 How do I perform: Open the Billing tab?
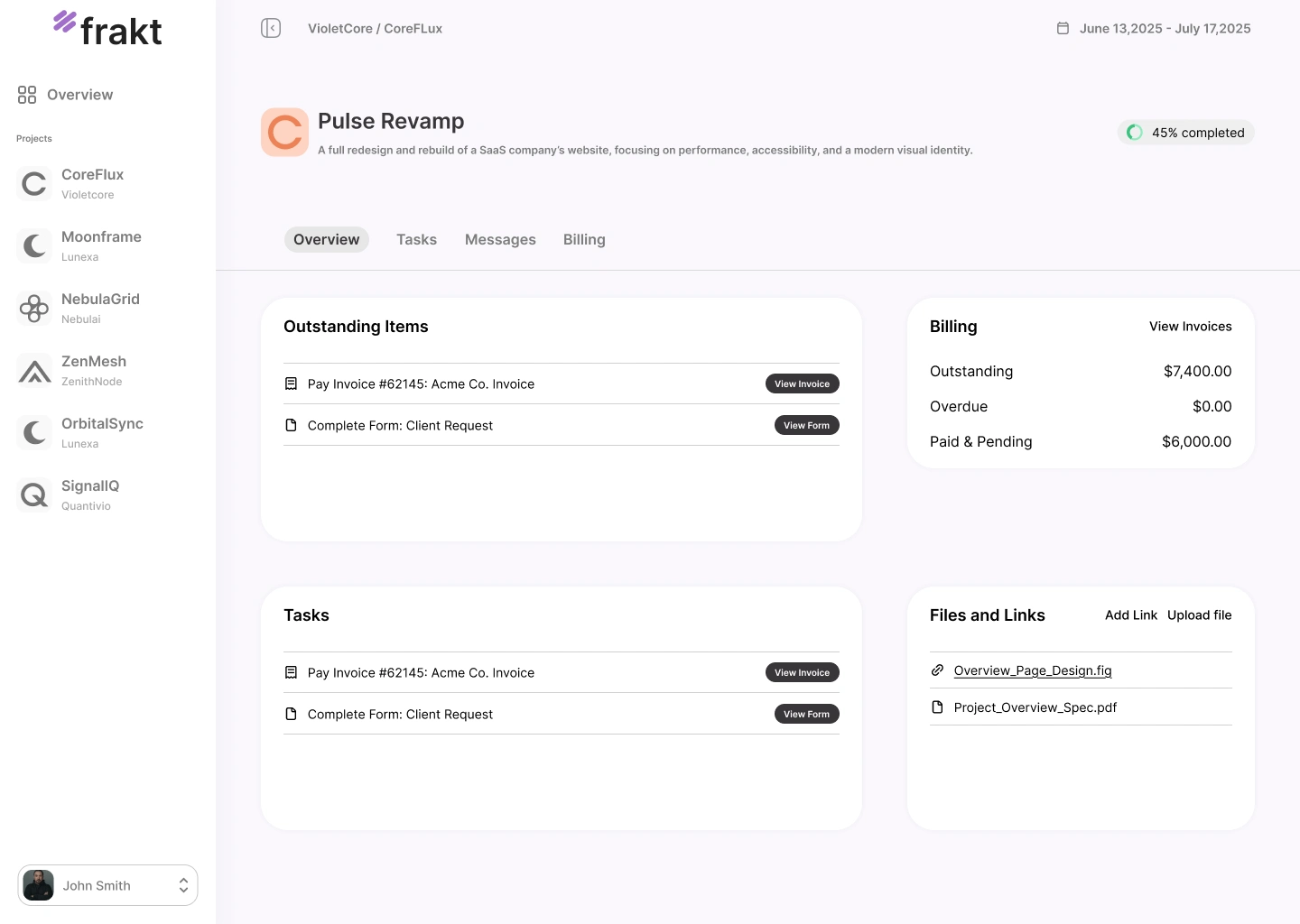coord(584,240)
